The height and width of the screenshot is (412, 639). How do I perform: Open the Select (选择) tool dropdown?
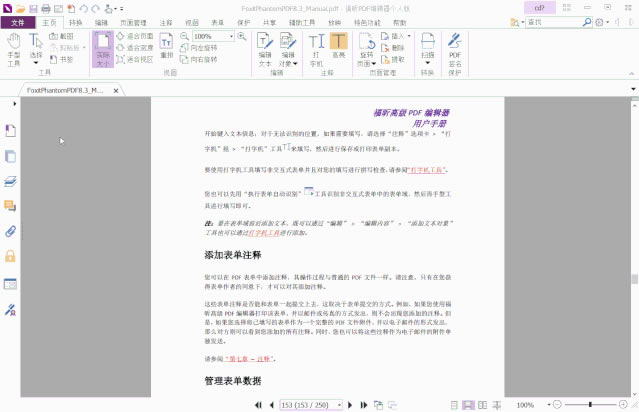tap(36, 63)
